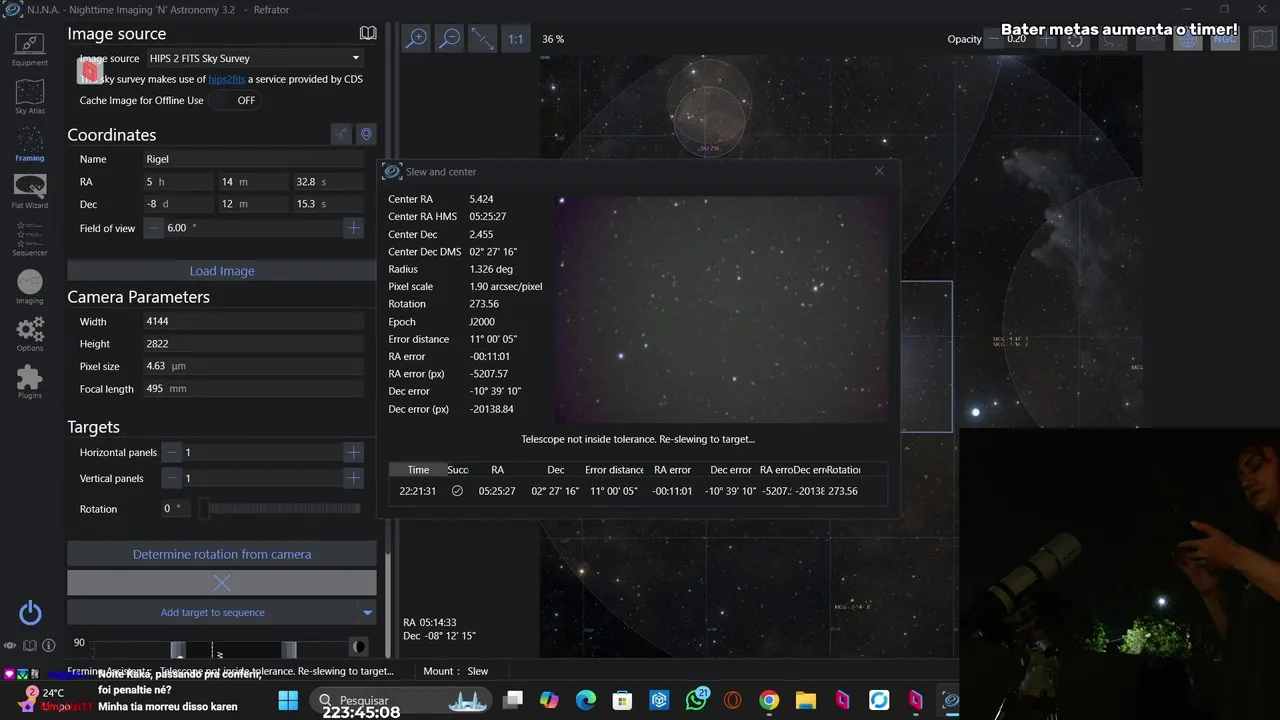Decrease vertical panels count
This screenshot has height=720, width=1280.
(172, 478)
